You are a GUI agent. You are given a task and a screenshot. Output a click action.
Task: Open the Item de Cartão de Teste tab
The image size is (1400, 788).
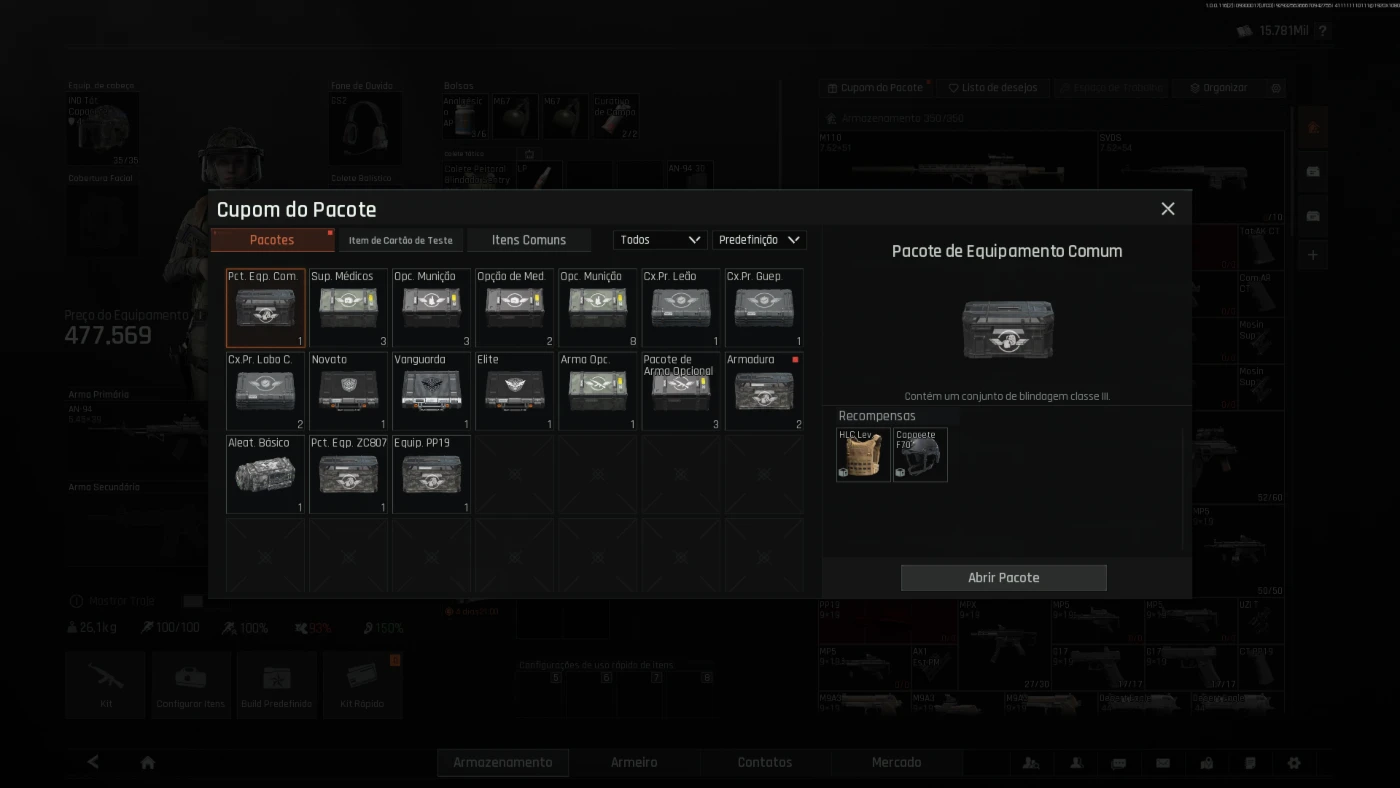(400, 240)
